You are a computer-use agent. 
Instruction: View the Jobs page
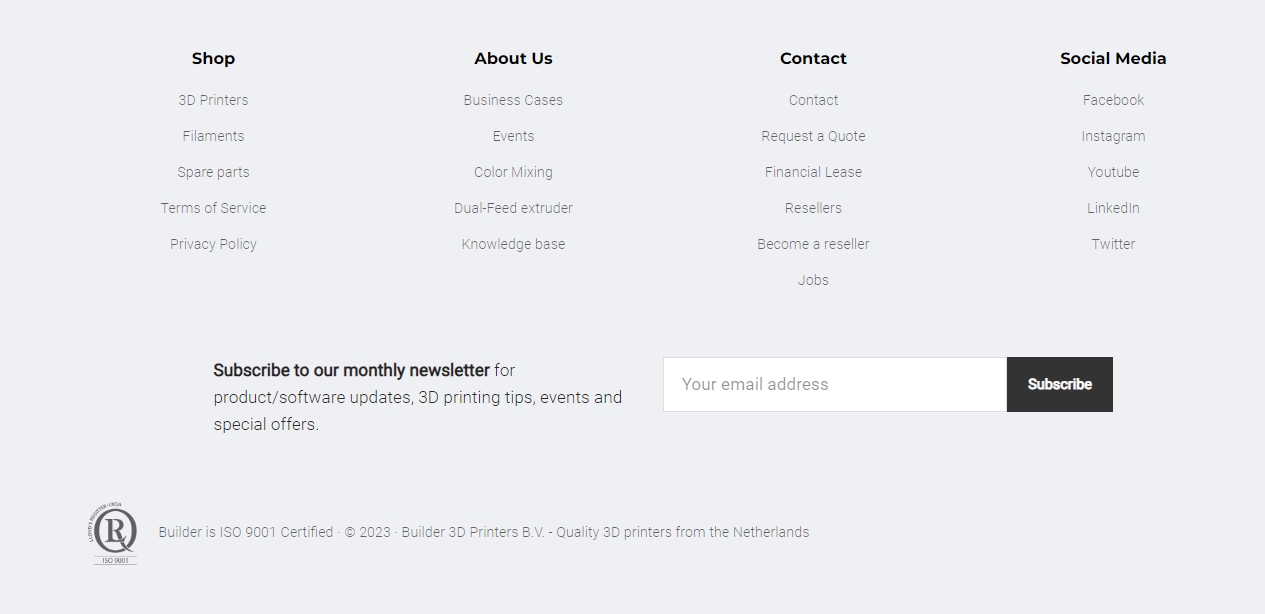(x=813, y=280)
